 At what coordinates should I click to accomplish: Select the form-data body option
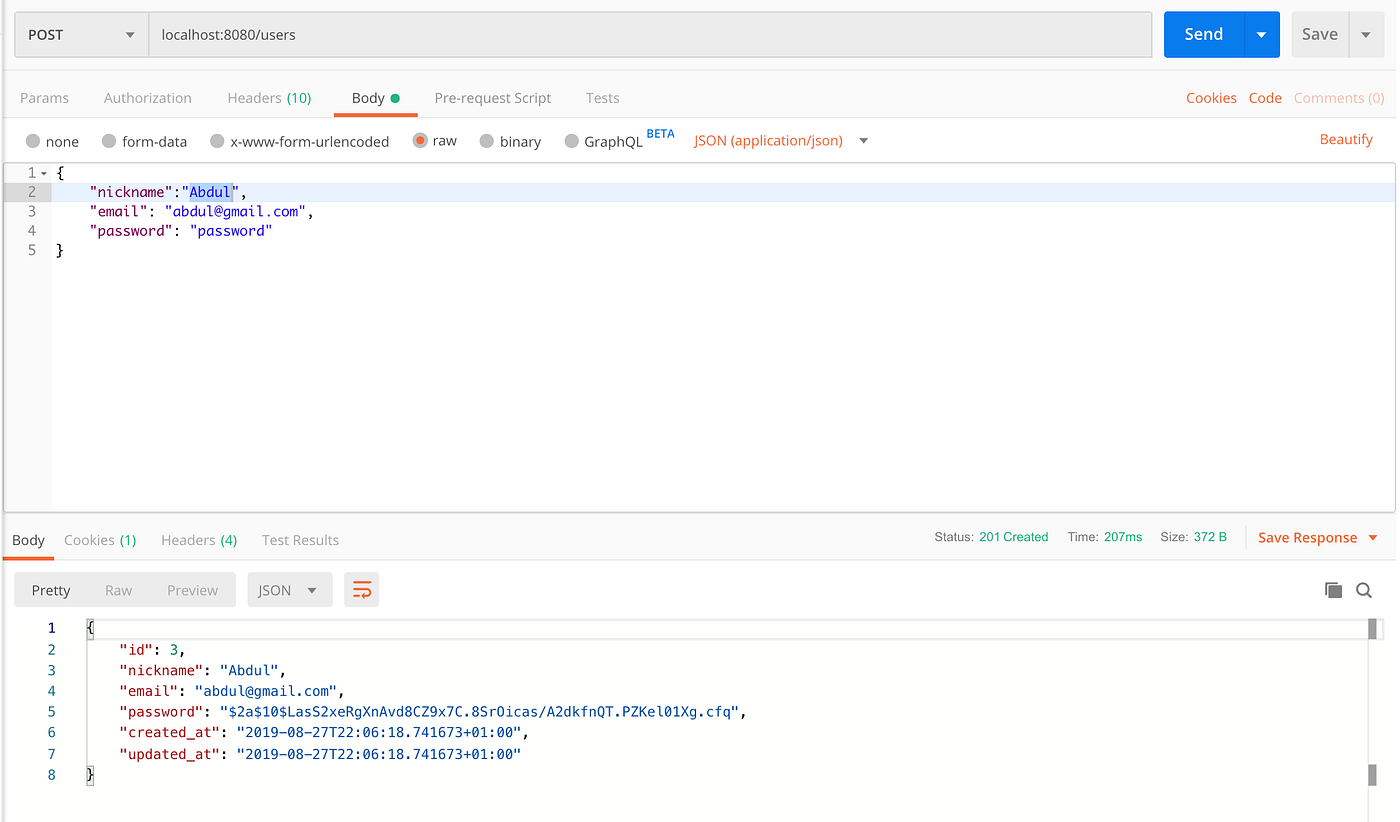point(144,141)
